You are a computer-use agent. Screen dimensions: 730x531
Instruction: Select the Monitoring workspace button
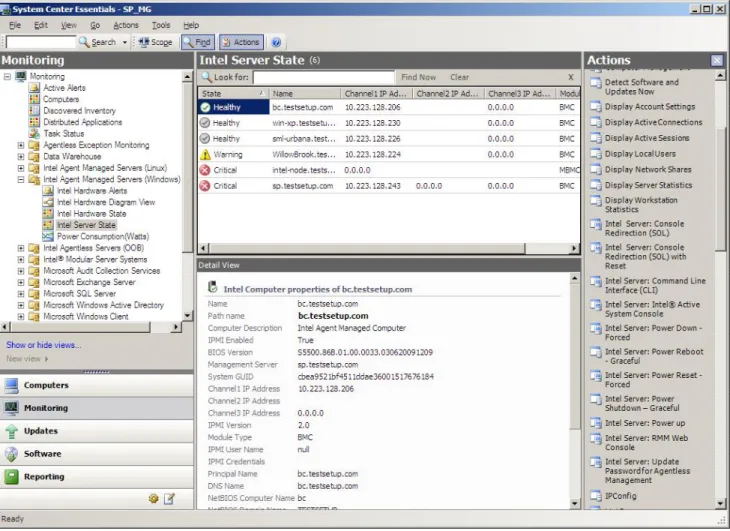coord(96,408)
